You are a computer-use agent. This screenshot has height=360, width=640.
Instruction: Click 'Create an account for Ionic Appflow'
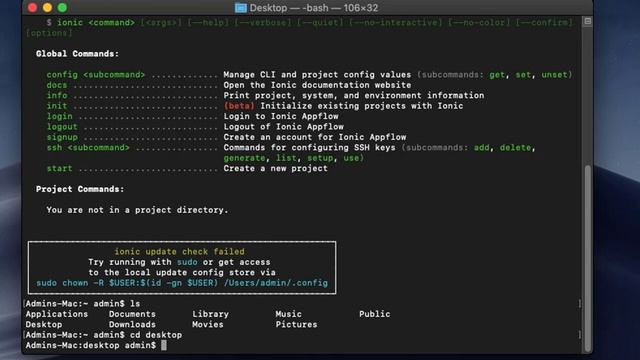[x=315, y=137]
